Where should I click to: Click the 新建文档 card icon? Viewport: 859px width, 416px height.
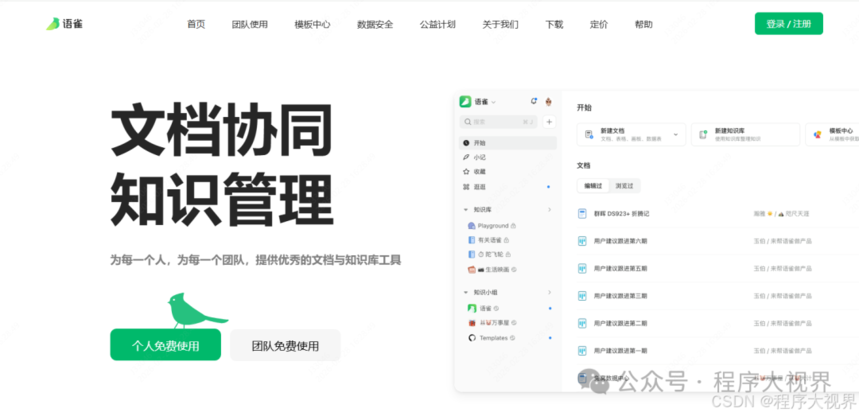[589, 134]
